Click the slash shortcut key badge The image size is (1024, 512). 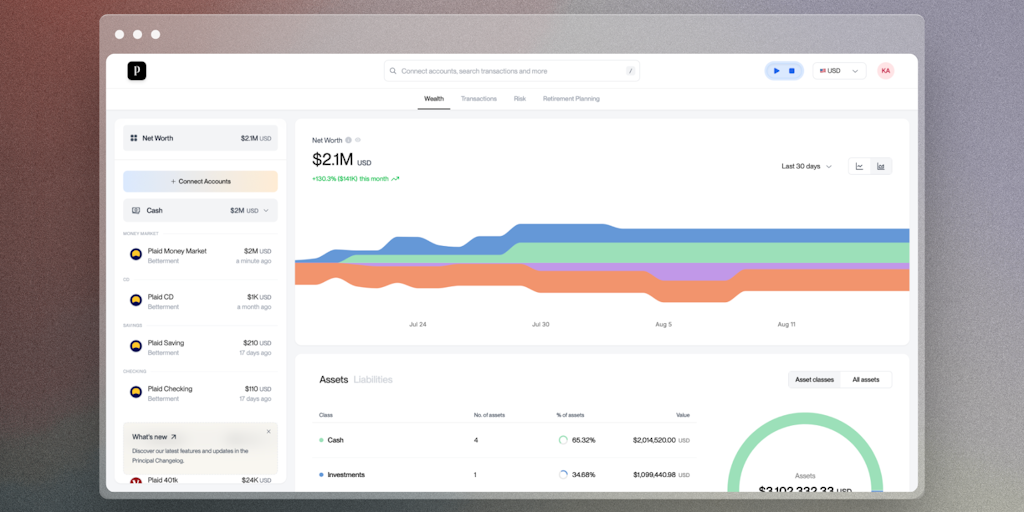coord(630,71)
